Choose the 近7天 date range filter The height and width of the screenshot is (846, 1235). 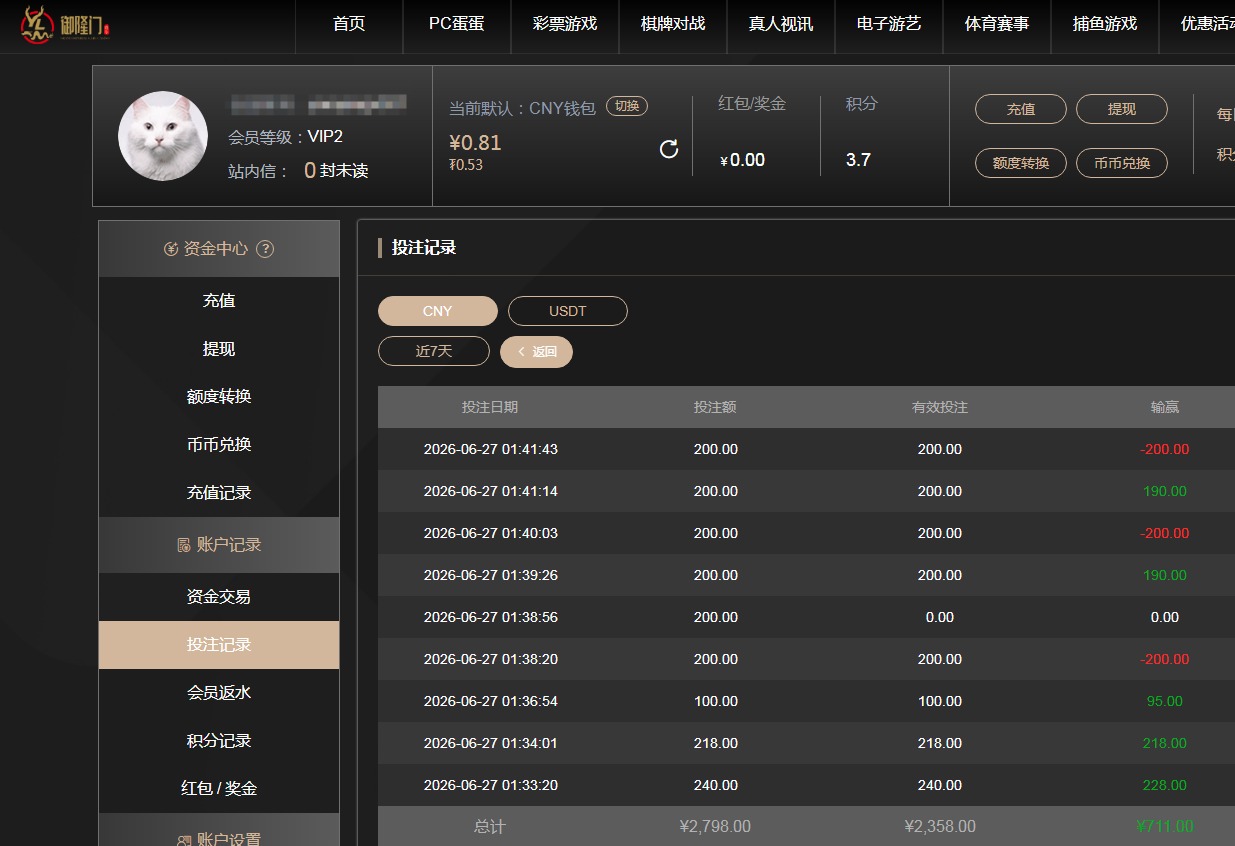click(434, 351)
